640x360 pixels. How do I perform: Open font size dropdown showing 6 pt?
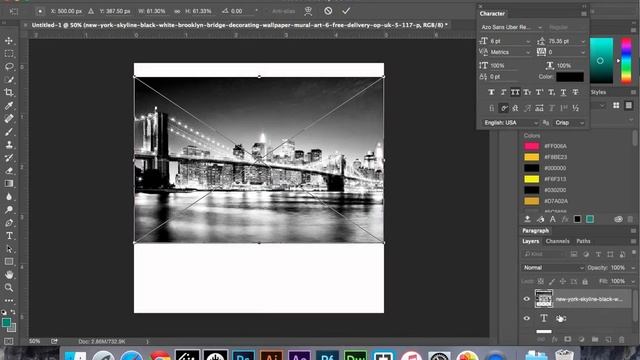click(528, 41)
